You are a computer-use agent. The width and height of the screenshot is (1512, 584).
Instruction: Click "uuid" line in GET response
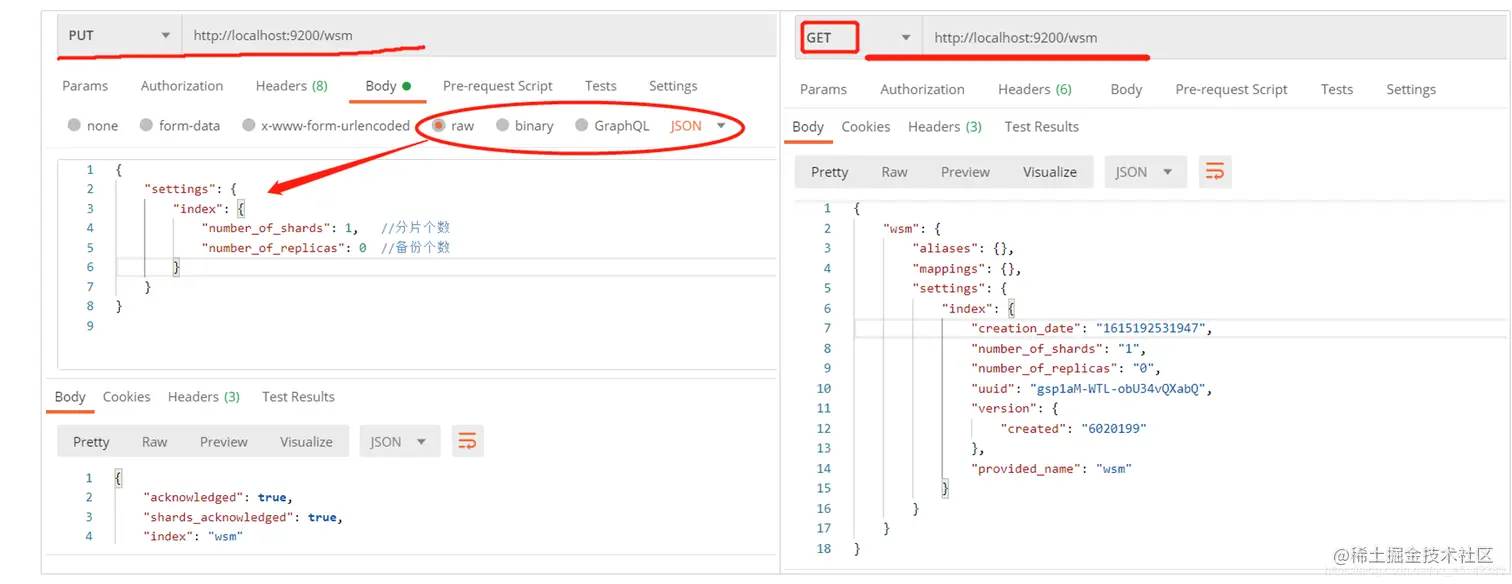click(x=1091, y=388)
